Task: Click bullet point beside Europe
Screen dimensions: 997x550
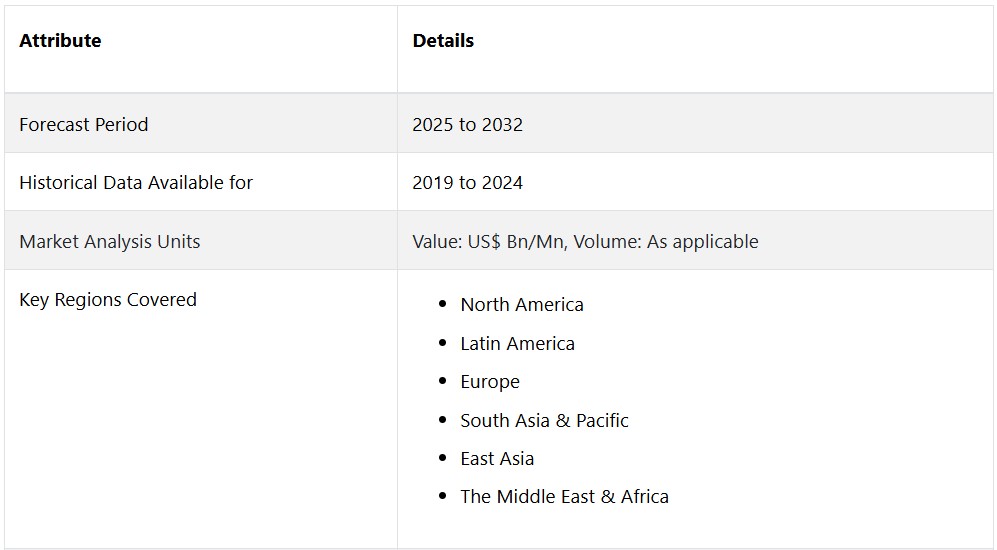Action: click(x=443, y=382)
